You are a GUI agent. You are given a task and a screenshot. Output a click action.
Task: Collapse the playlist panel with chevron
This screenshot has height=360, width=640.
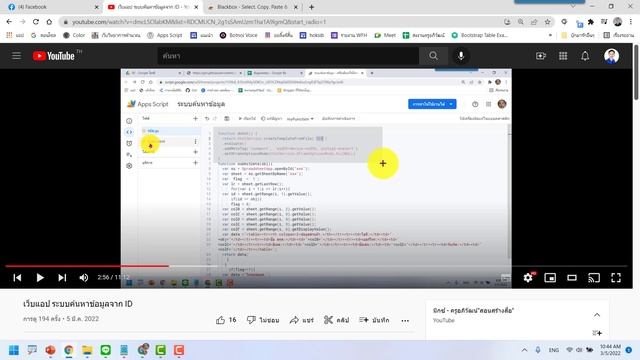pos(597,315)
